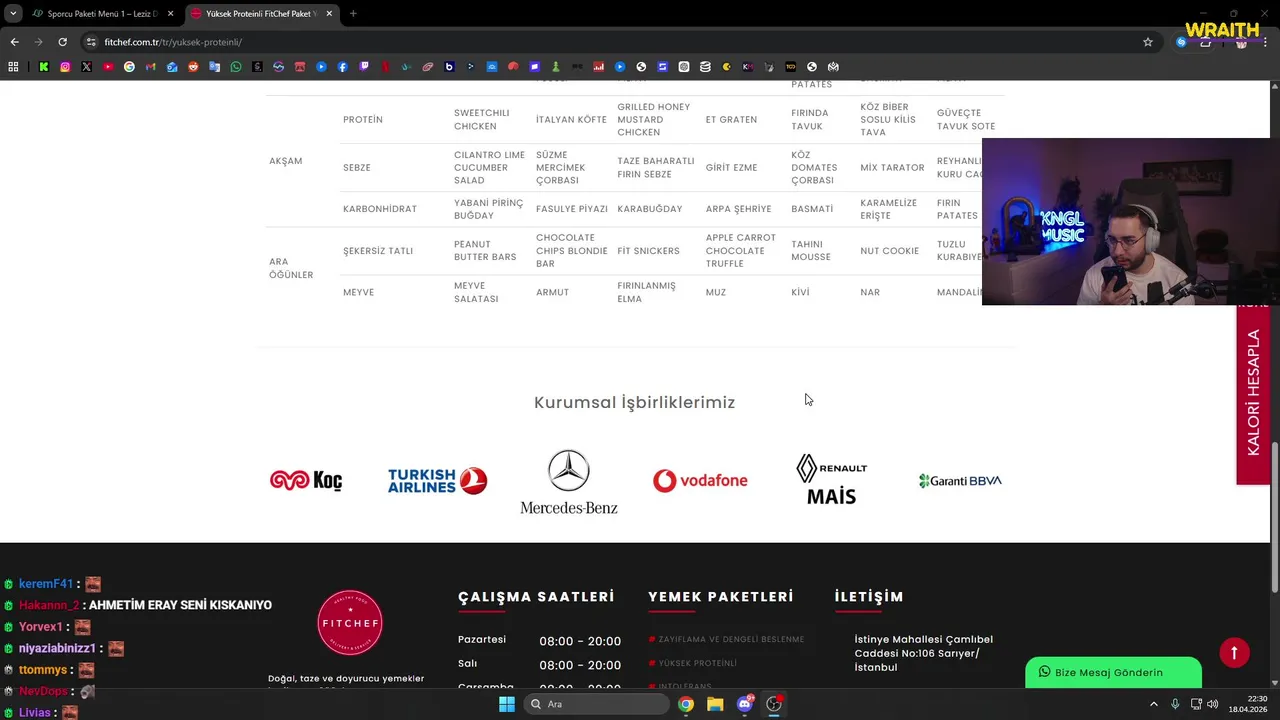Select ITALYAN KÖFTE cell in menu table

pos(571,120)
